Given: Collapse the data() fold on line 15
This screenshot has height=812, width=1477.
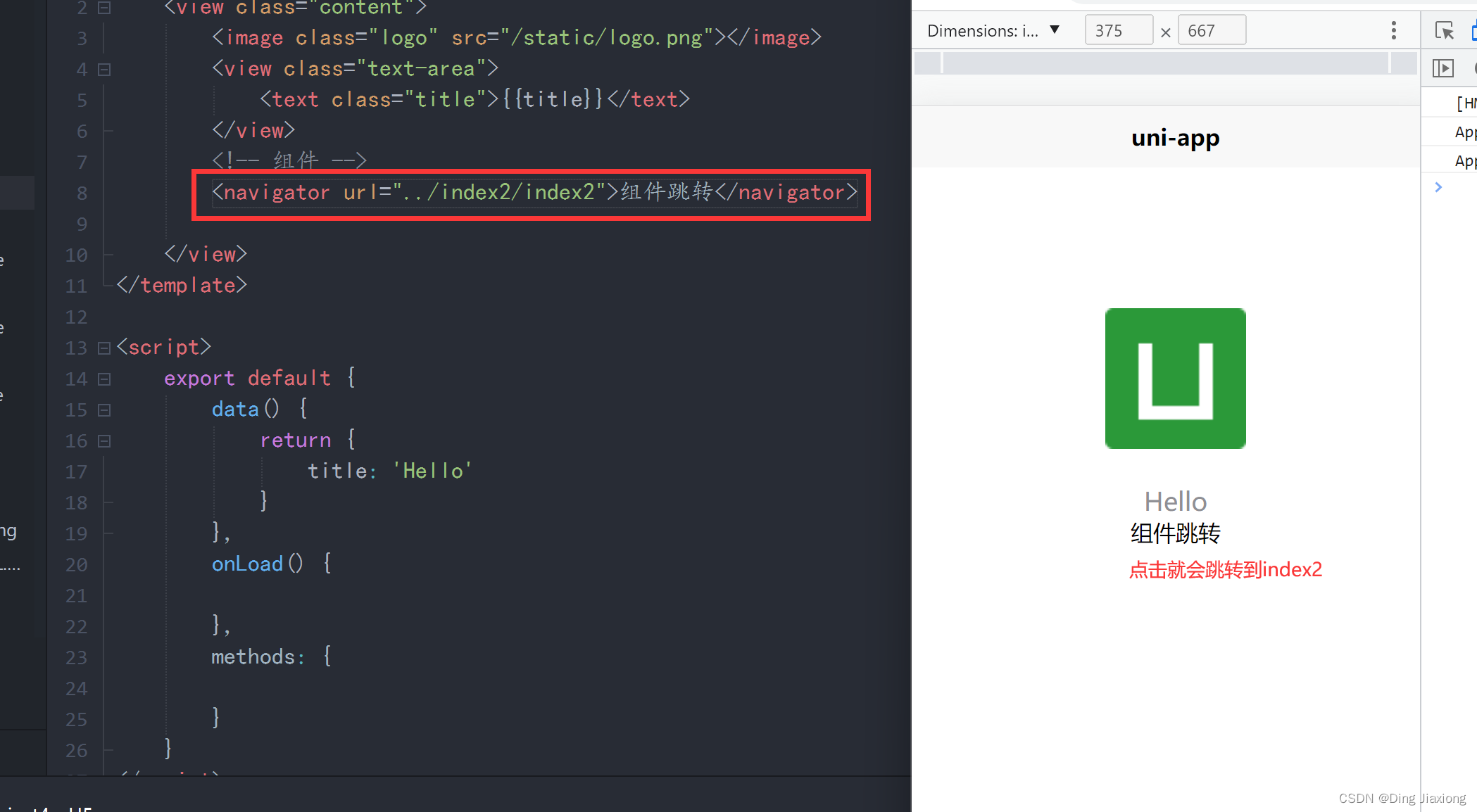Looking at the screenshot, I should coord(104,410).
